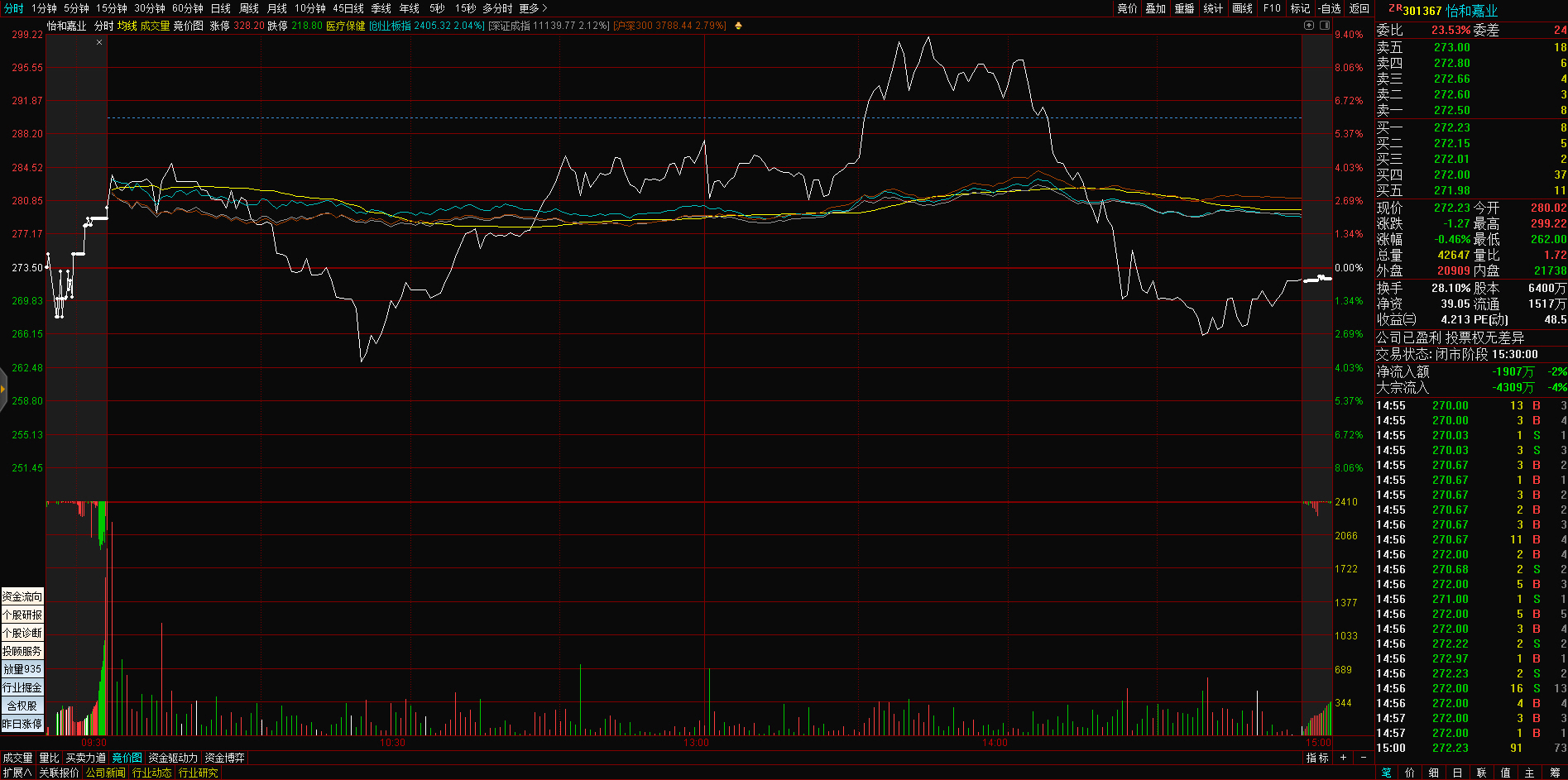The width and height of the screenshot is (1568, 780).
Task: Open the 个股研报 research report button
Action: pyautogui.click(x=22, y=615)
